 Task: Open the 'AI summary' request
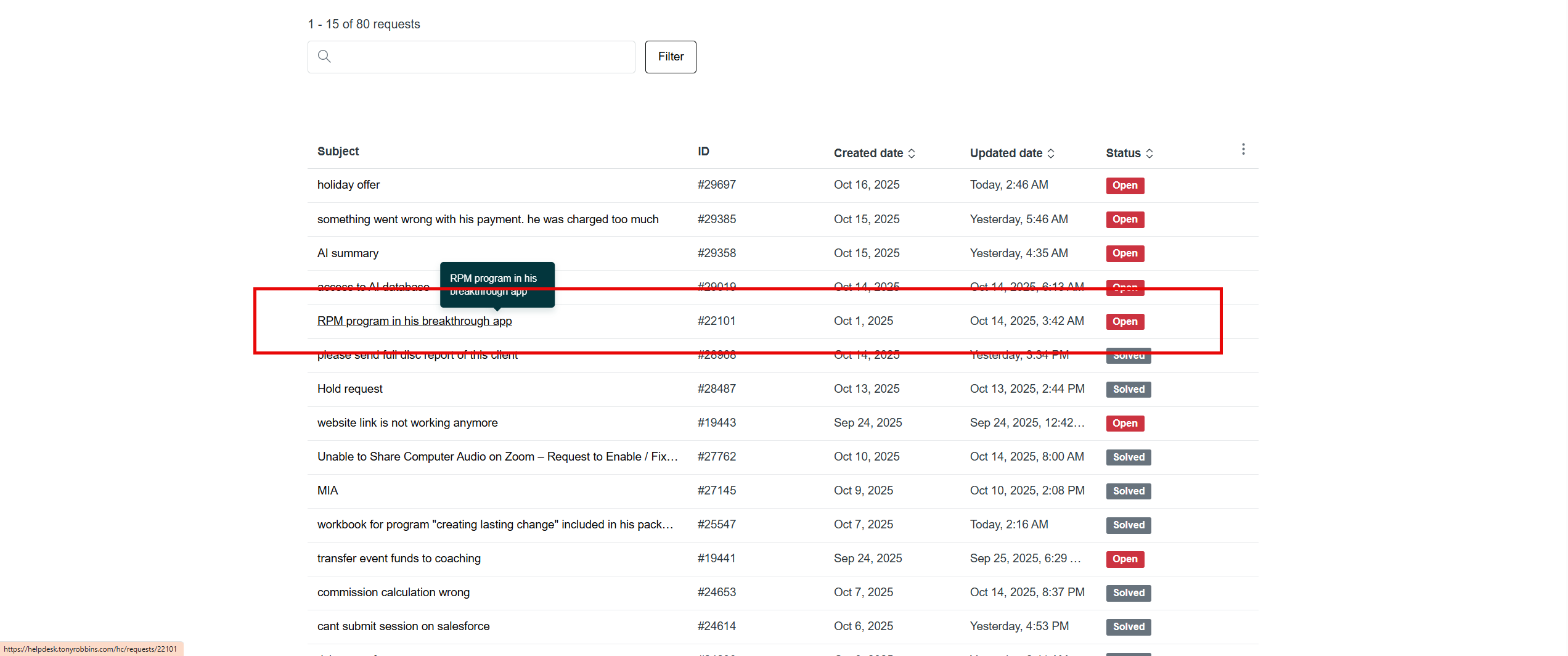pyautogui.click(x=348, y=253)
